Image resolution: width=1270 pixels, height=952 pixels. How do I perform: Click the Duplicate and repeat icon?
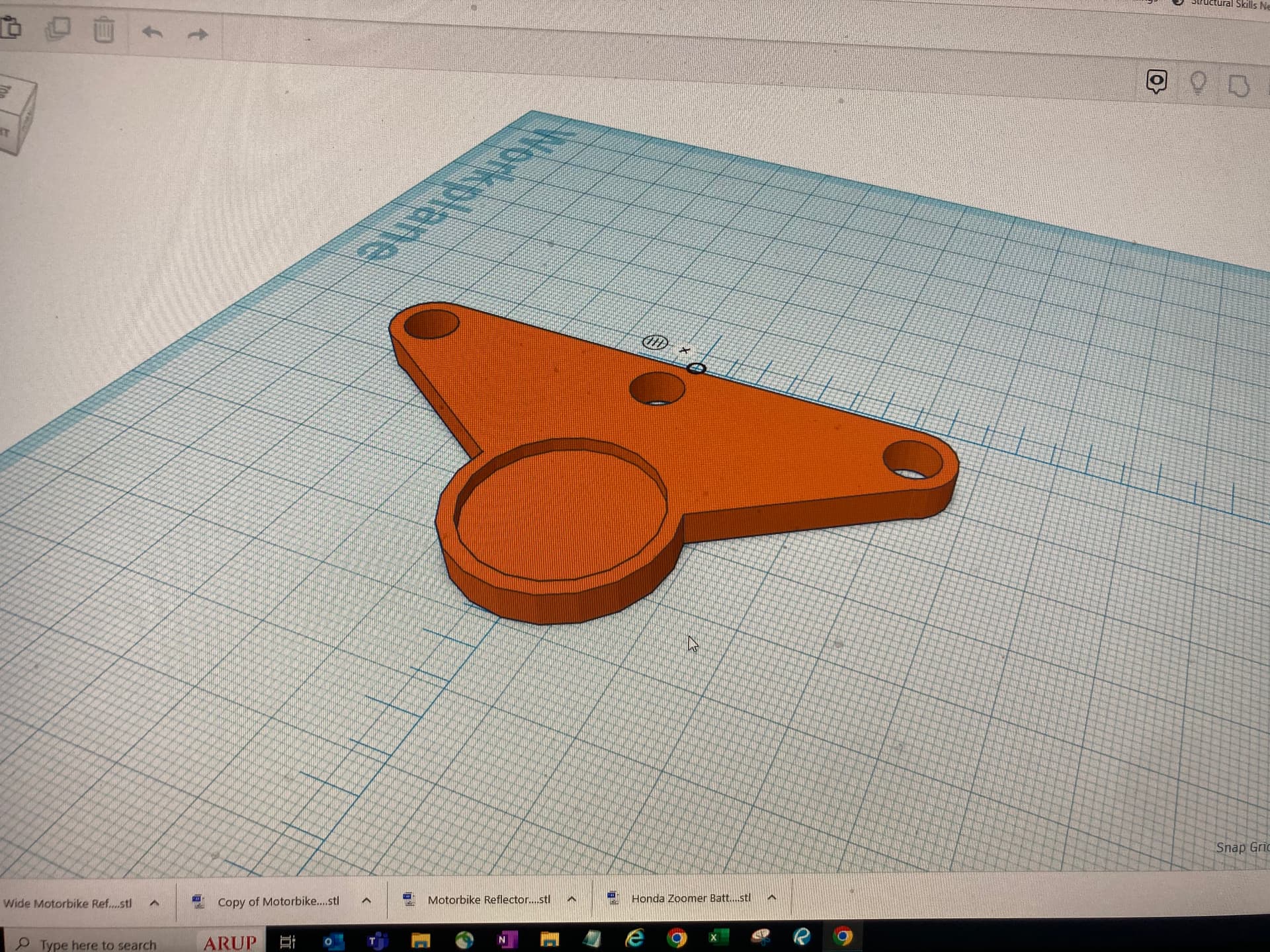[x=58, y=28]
